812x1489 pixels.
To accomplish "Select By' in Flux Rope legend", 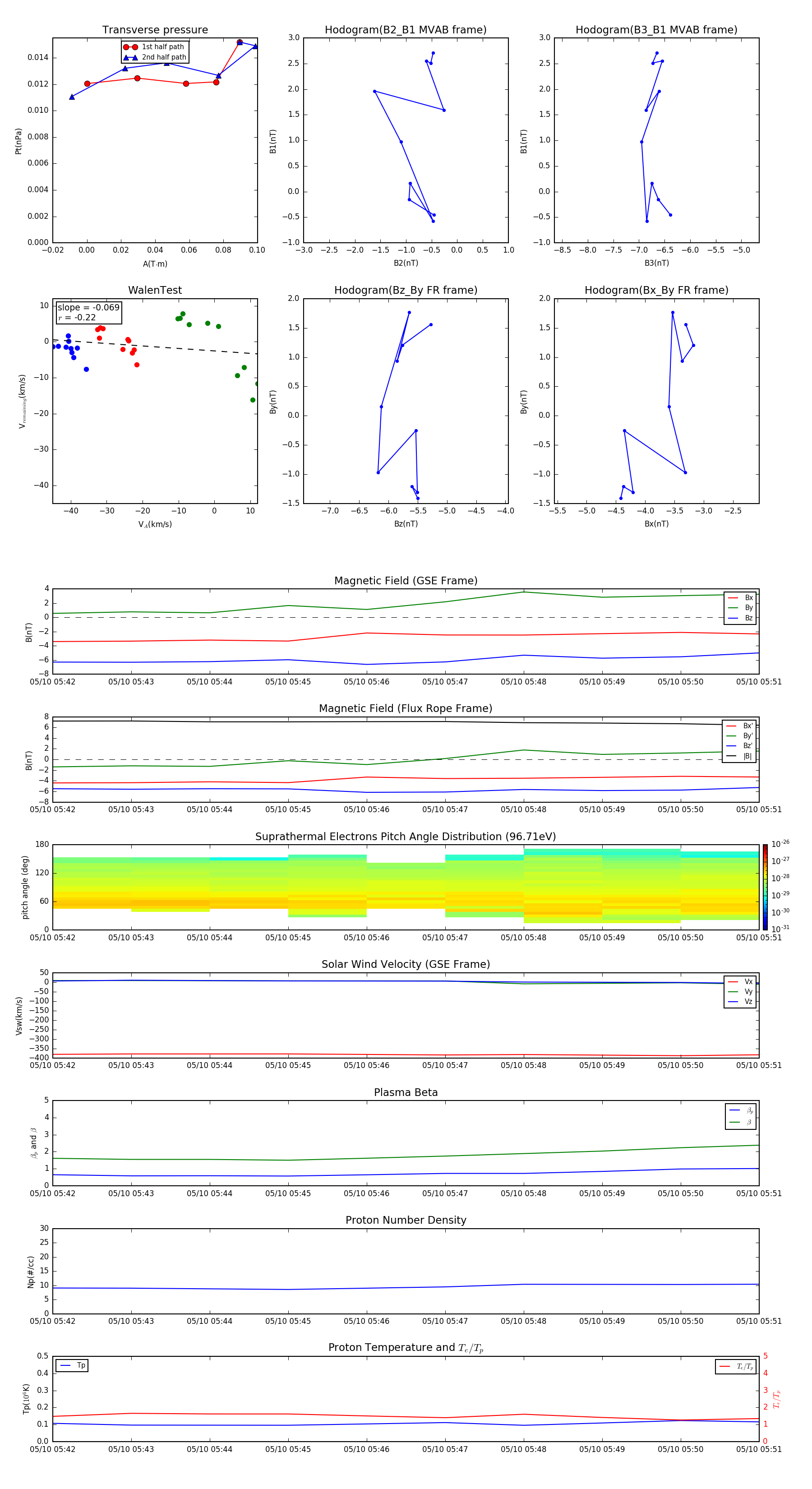I will (x=740, y=736).
